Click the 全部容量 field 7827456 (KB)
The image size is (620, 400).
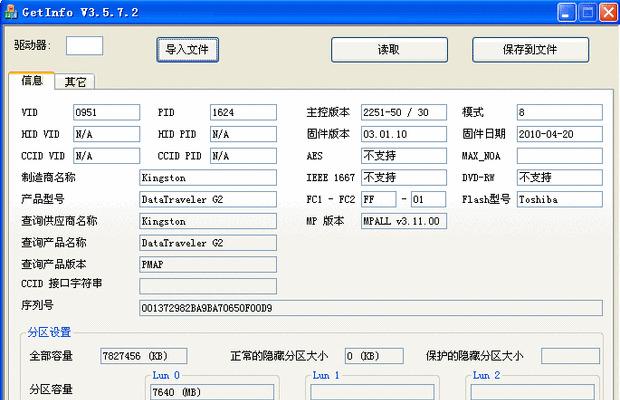point(144,356)
